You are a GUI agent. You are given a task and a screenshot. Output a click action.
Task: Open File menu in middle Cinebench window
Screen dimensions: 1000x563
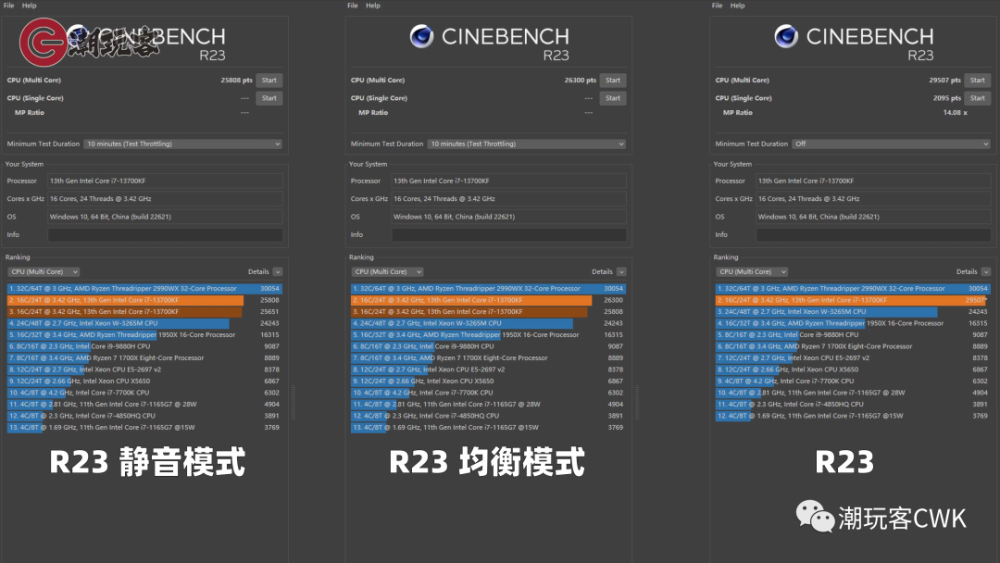point(353,5)
